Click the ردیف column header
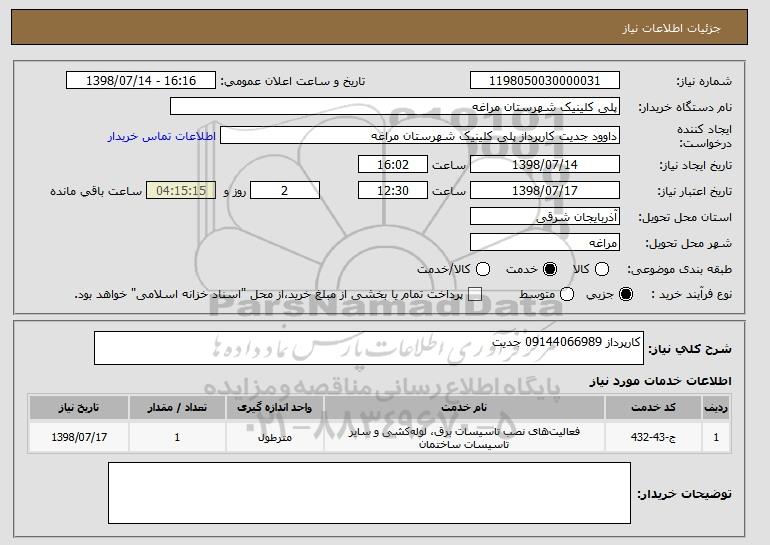770x545 pixels. (x=716, y=408)
